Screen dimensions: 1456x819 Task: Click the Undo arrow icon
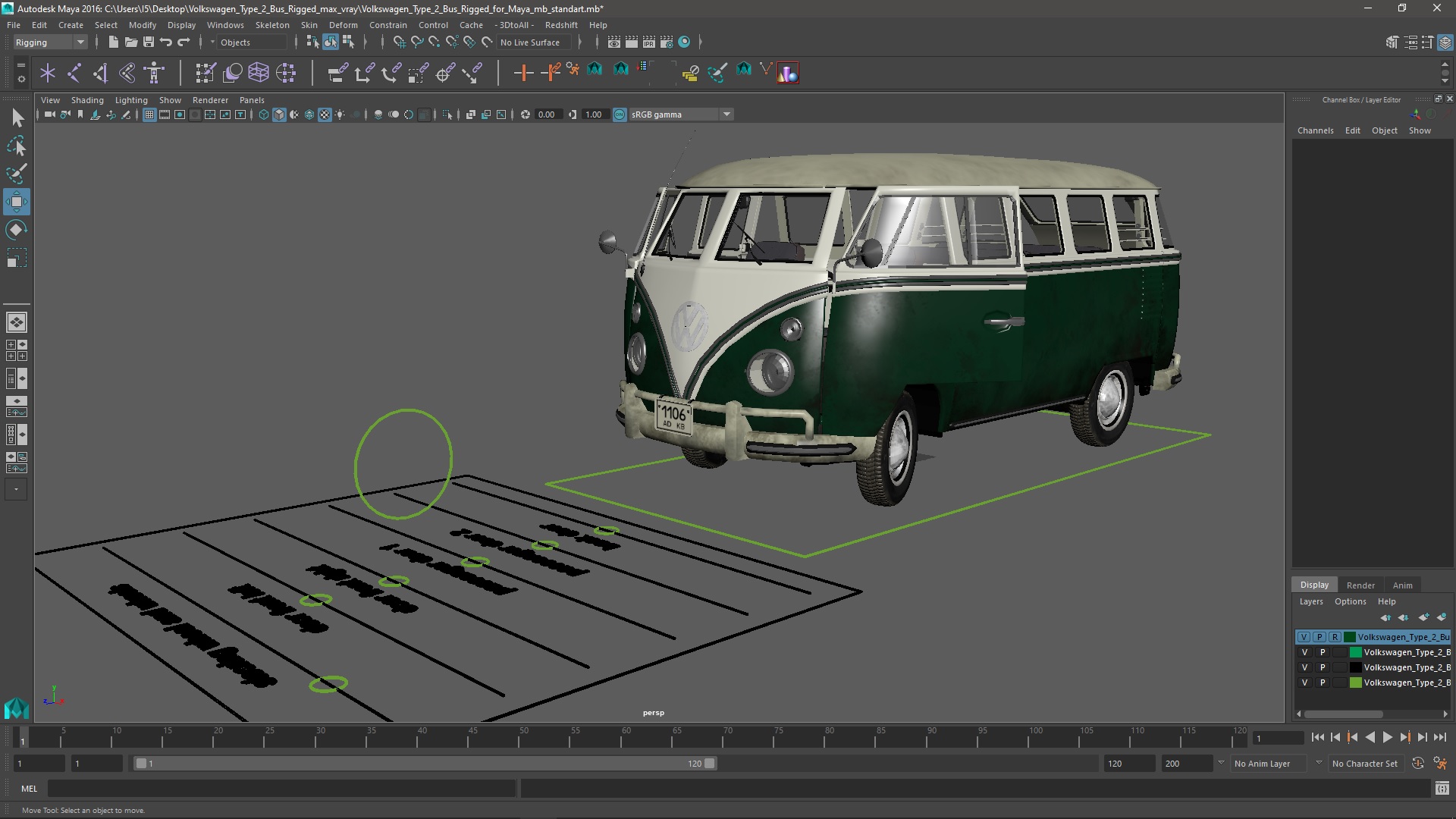pyautogui.click(x=166, y=42)
